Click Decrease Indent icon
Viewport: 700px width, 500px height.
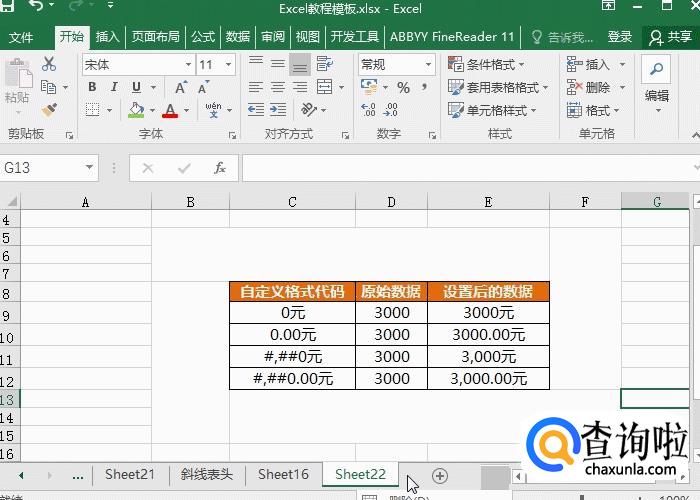tap(256, 110)
